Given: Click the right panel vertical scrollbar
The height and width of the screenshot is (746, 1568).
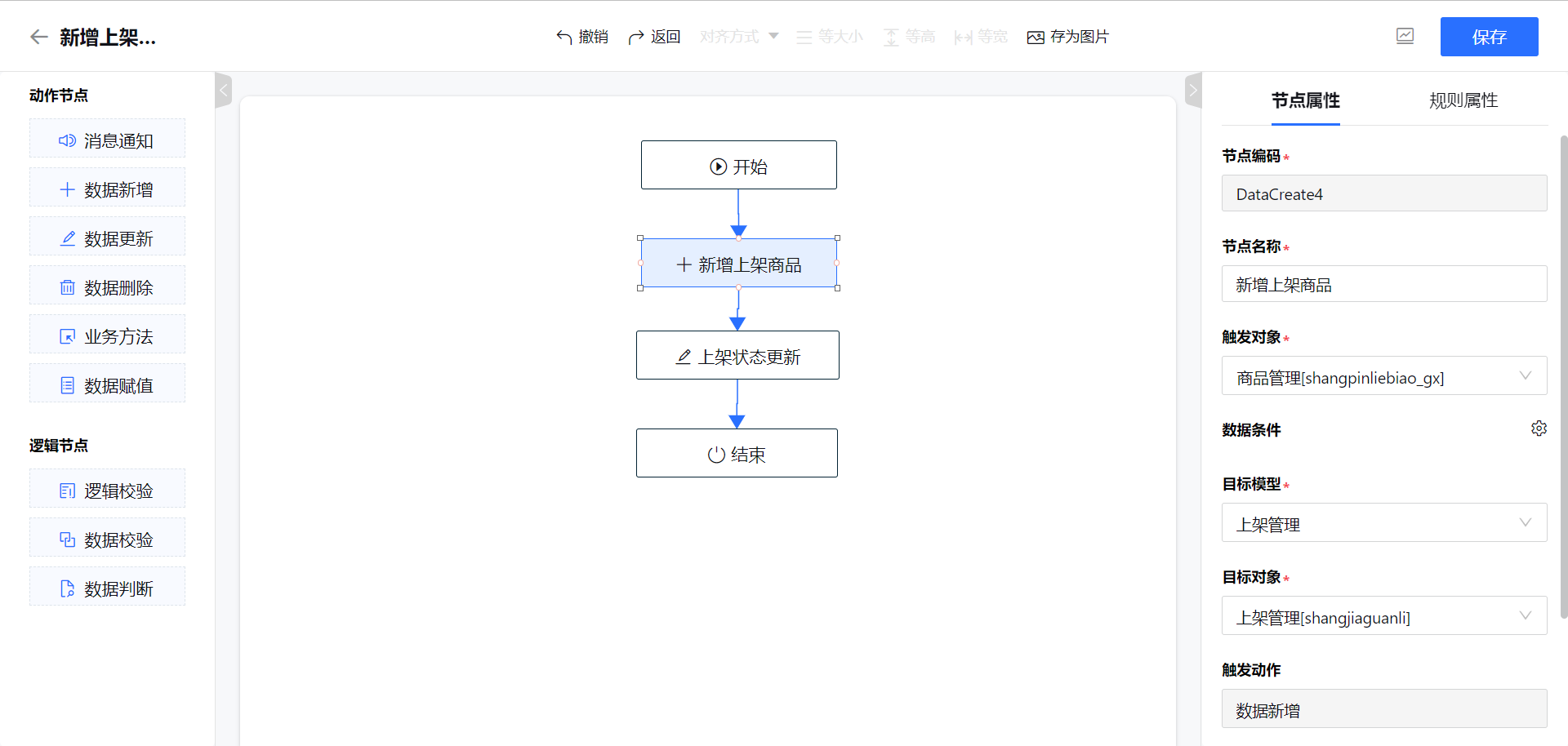Looking at the screenshot, I should [x=1563, y=375].
